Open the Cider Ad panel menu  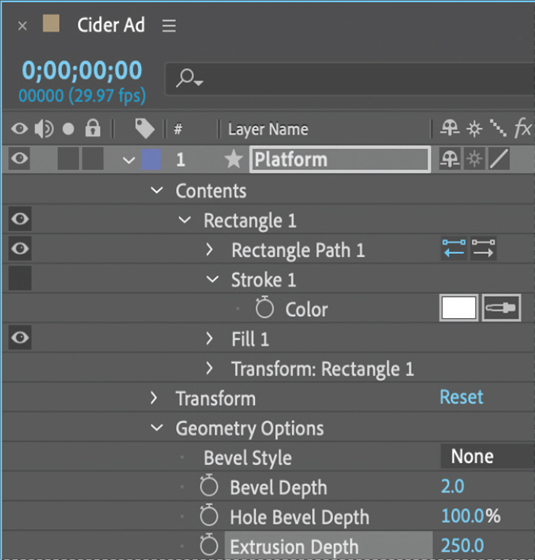[x=169, y=26]
